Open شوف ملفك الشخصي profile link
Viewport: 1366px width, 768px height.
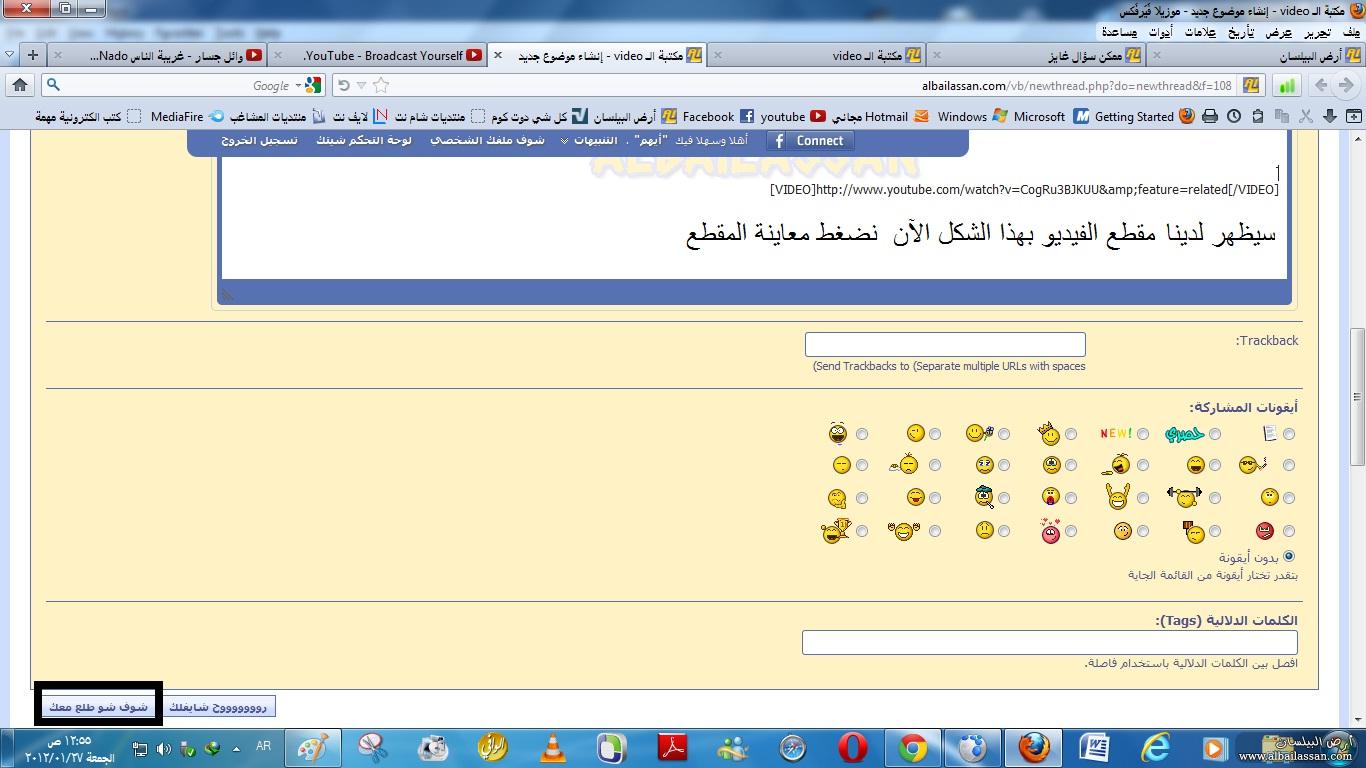(x=487, y=141)
